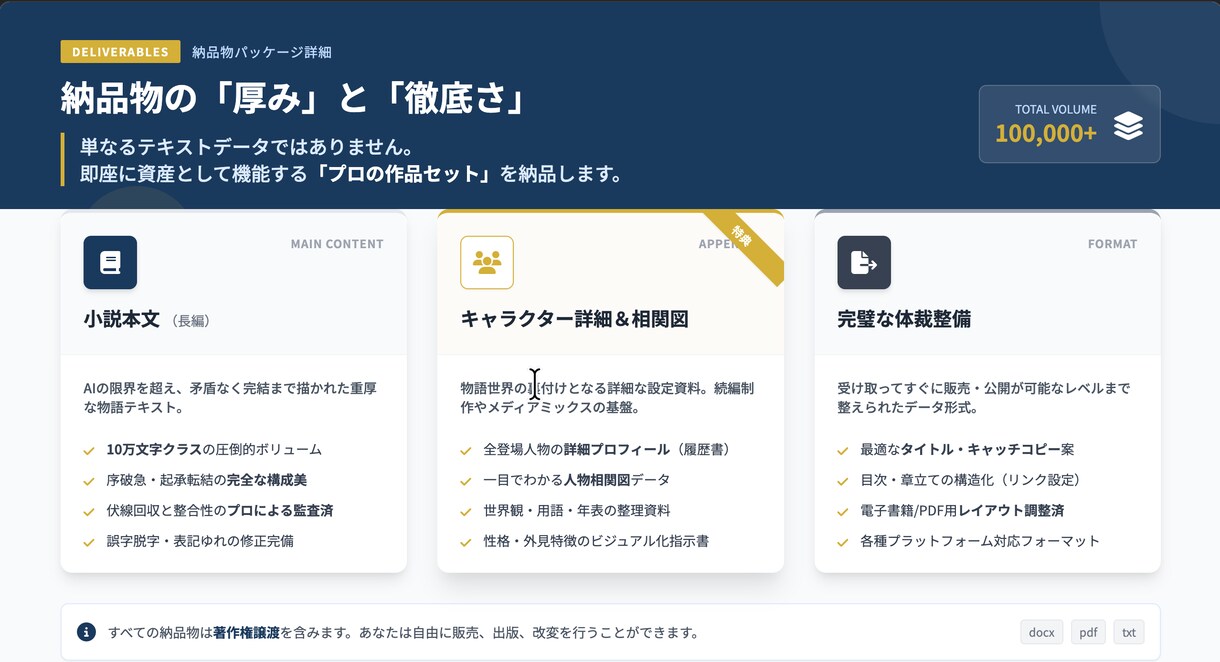
Task: Click the text 一目でわかる人物相関図データ
Action: (577, 480)
